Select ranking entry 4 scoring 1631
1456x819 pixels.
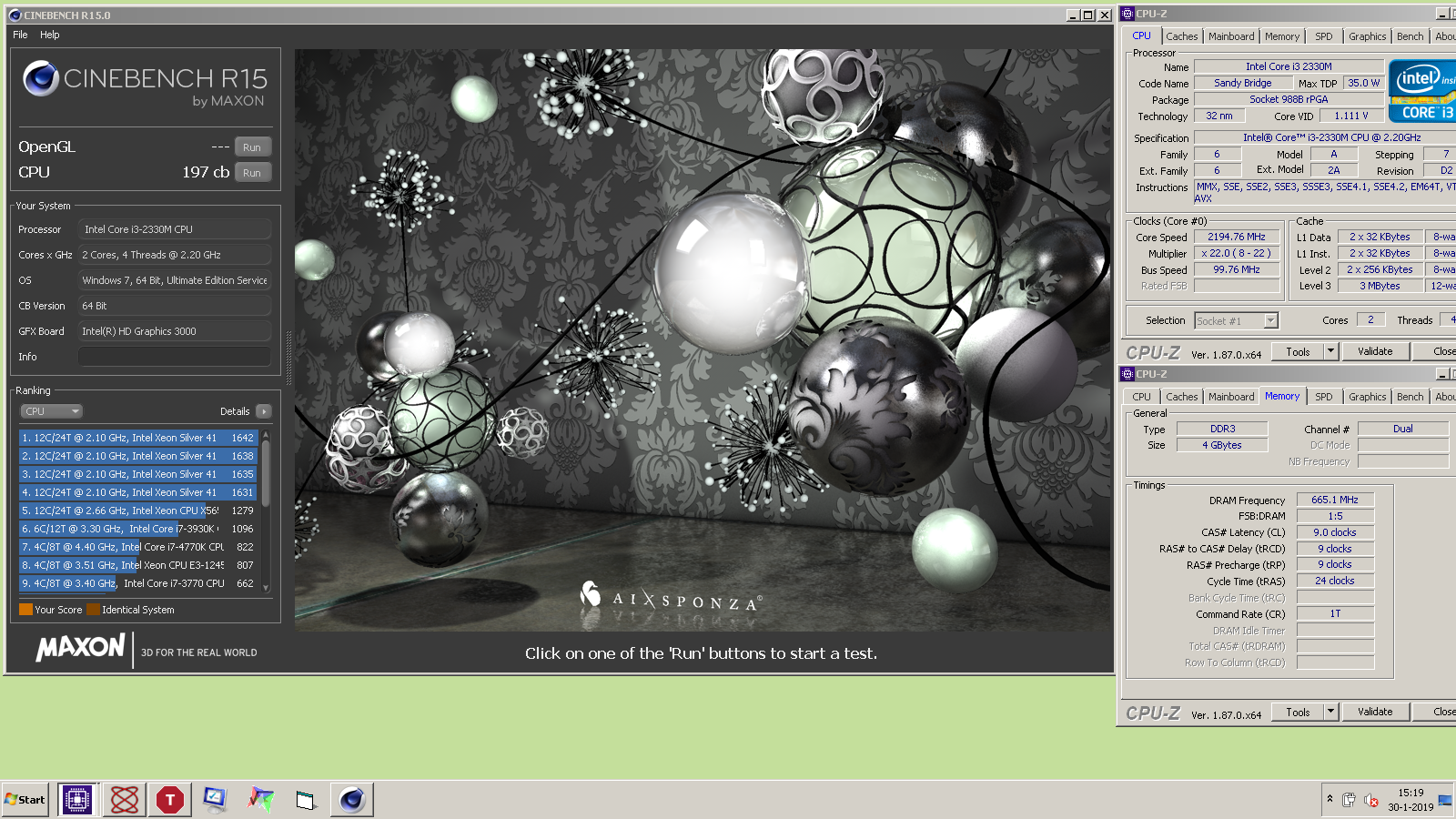(138, 492)
